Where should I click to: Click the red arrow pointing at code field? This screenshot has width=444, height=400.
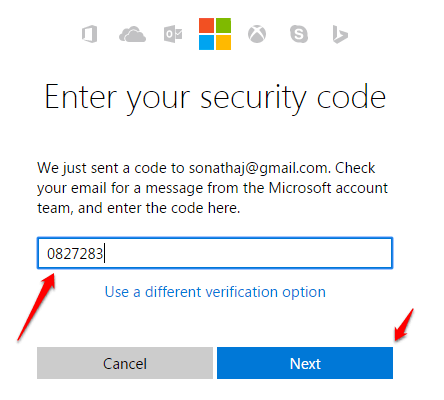[x=36, y=307]
